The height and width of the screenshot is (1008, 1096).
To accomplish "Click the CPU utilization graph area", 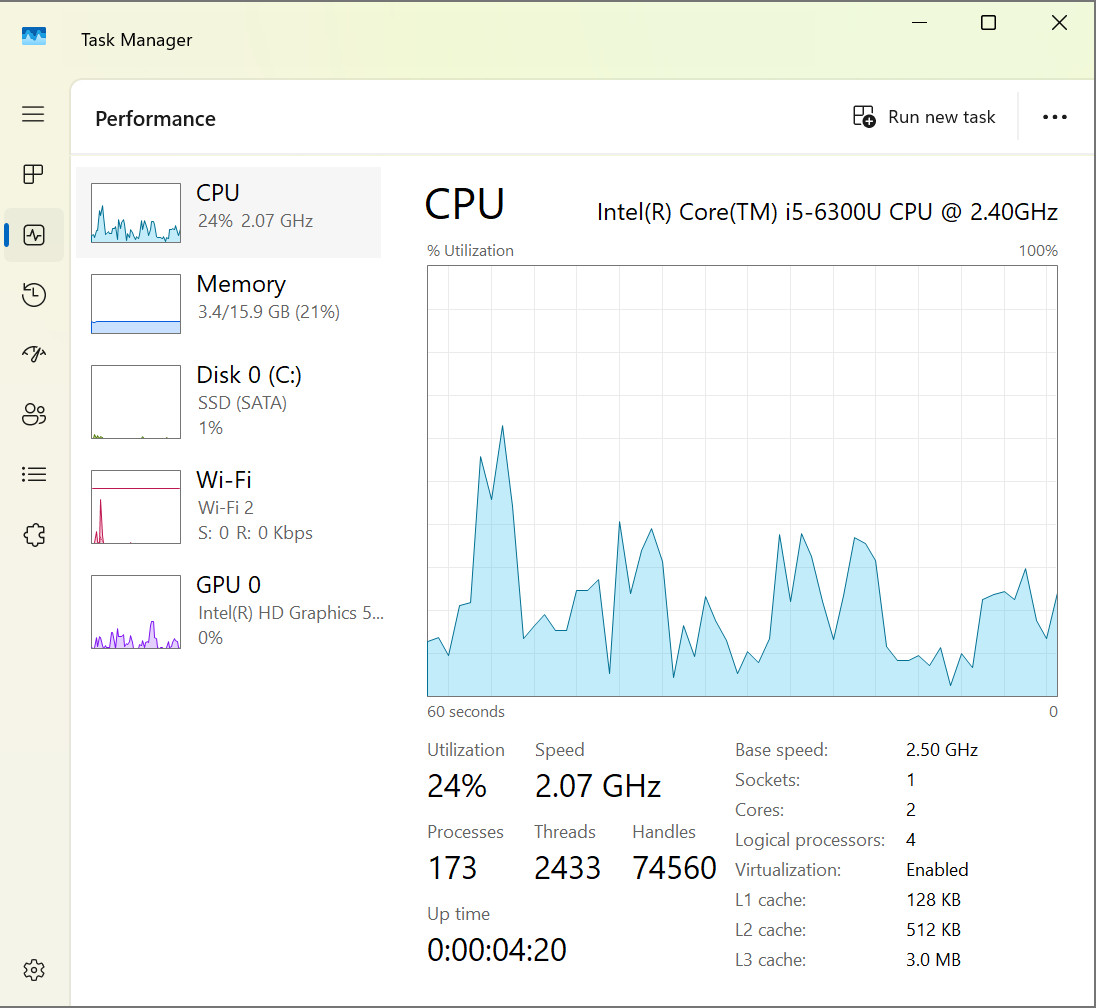I will coord(742,481).
